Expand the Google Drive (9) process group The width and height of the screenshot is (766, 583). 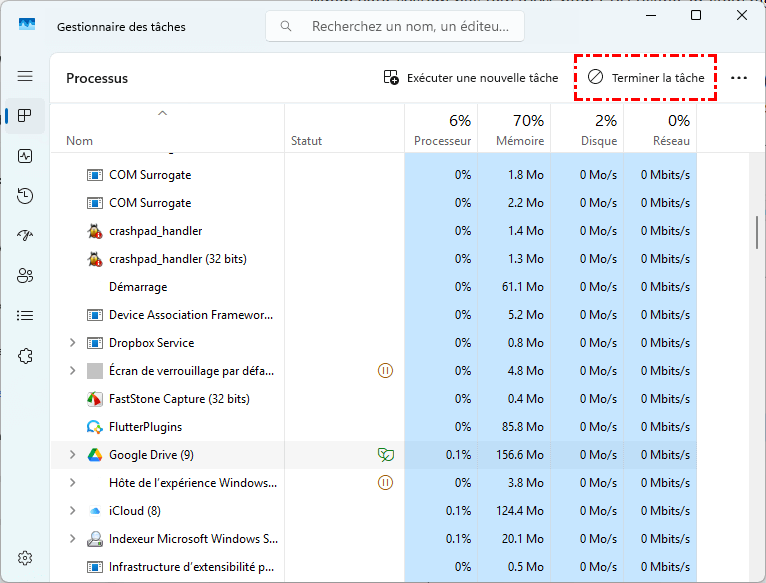click(x=72, y=455)
